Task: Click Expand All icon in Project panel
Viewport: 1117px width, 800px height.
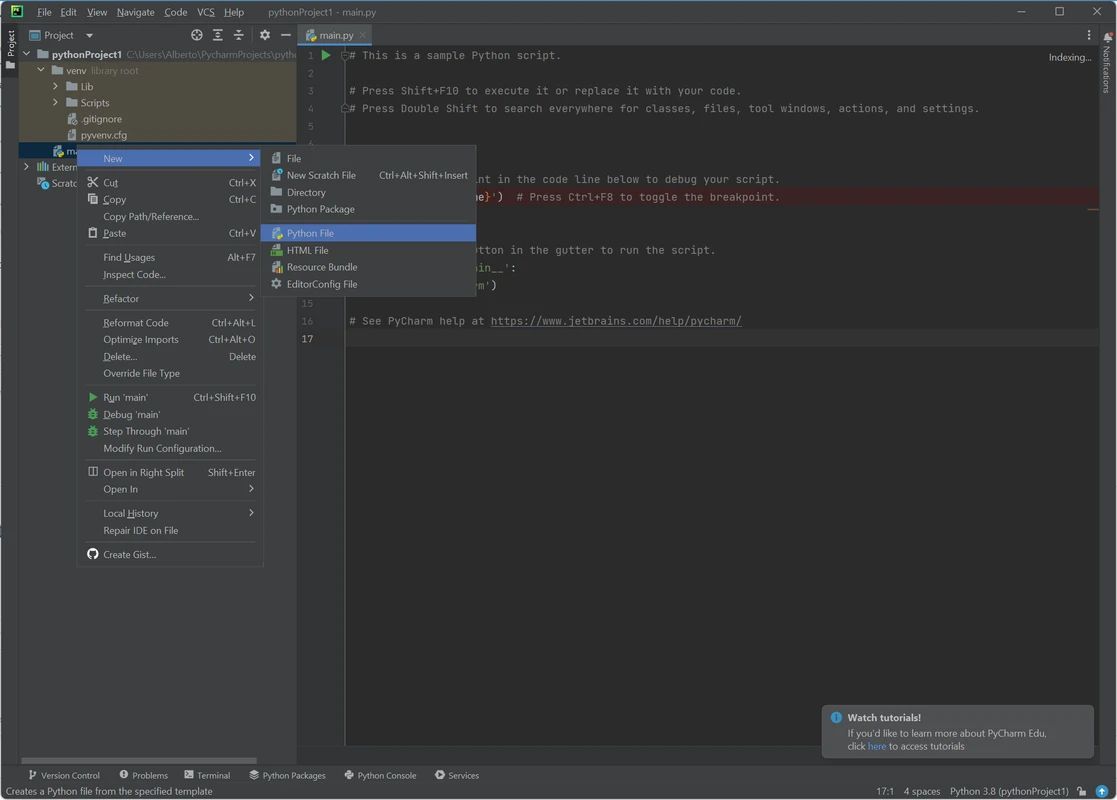Action: pos(218,35)
